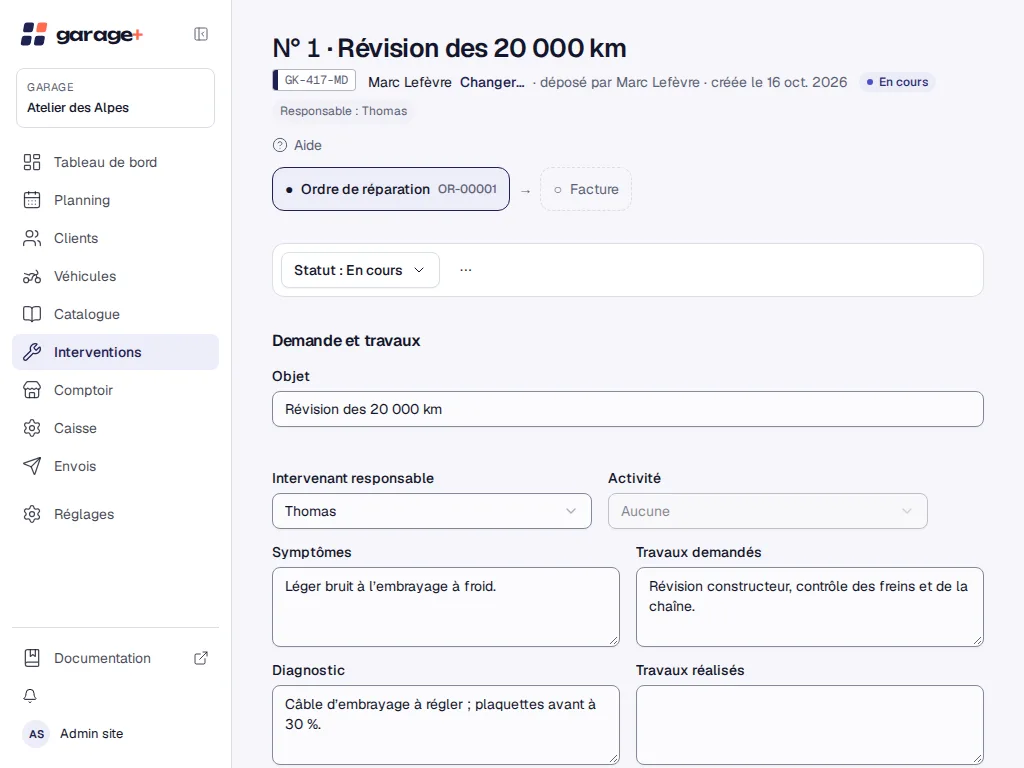Screen dimensions: 1024x768
Task: Open the Activité Aucune dropdown
Action: coord(767,511)
